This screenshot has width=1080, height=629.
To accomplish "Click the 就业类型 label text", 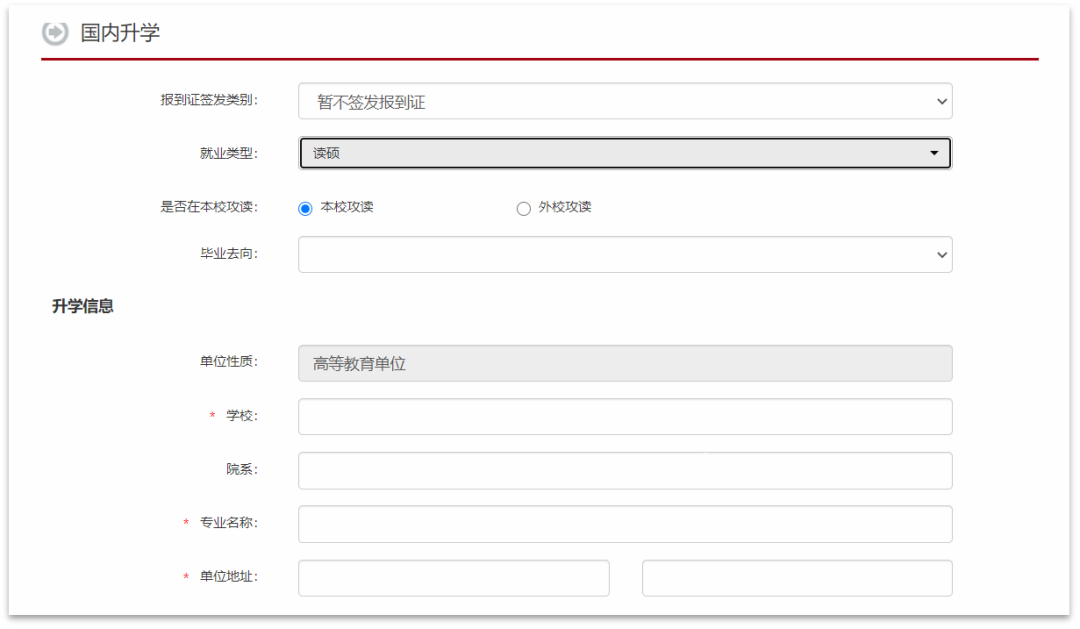I will [228, 153].
